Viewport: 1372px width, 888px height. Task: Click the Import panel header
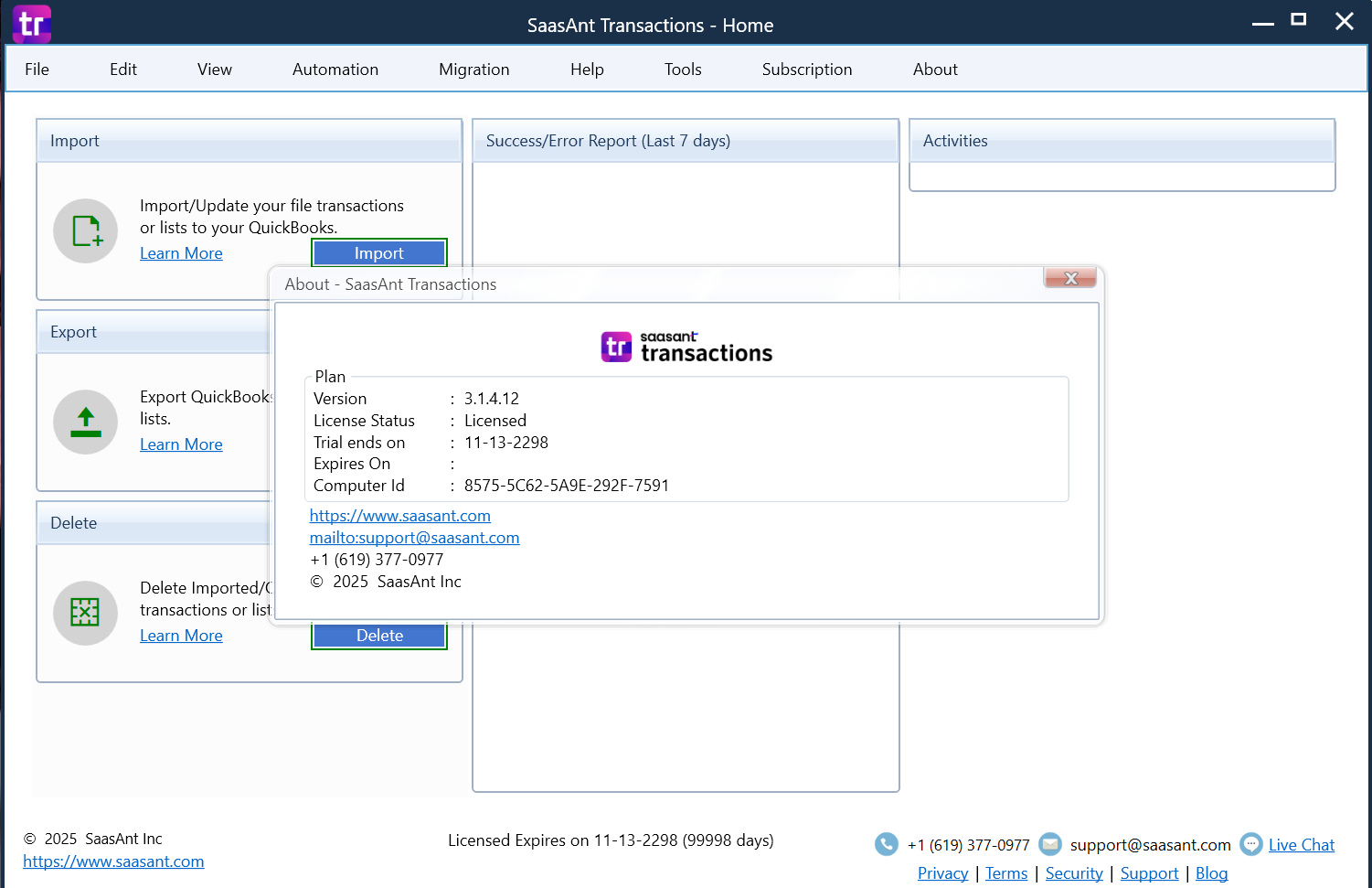pos(249,141)
